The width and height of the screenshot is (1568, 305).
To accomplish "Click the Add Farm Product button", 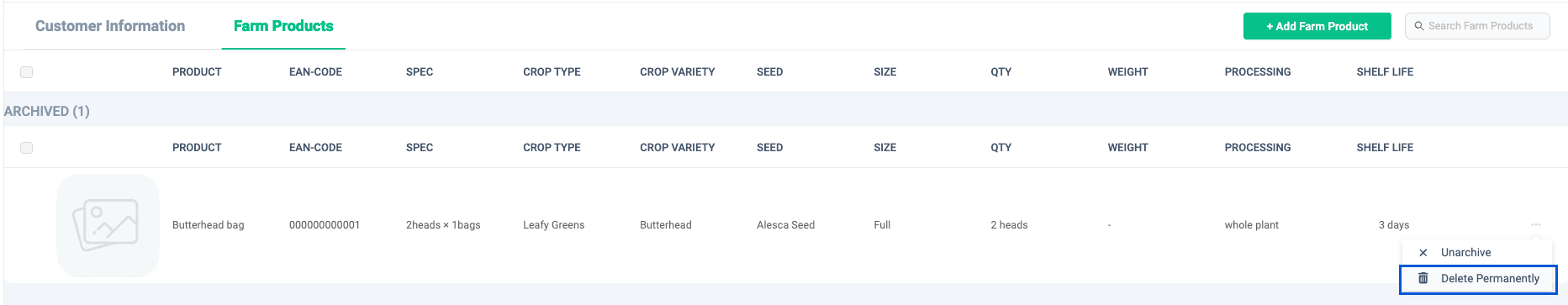I will pos(1317,26).
